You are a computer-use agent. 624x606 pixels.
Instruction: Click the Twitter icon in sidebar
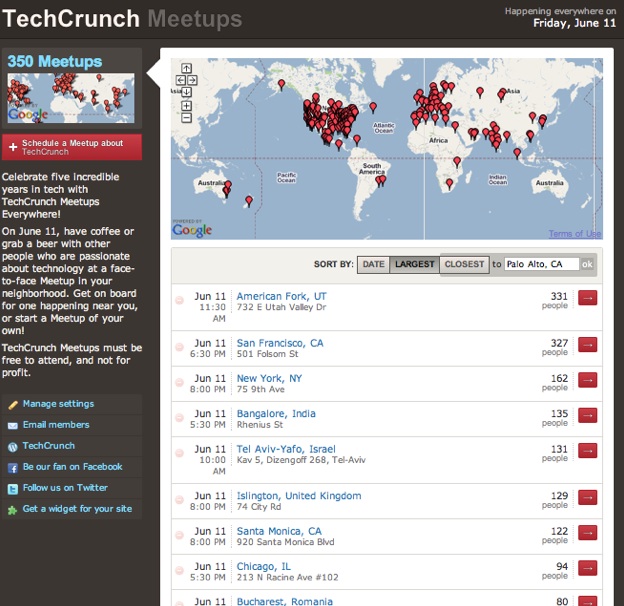point(13,489)
